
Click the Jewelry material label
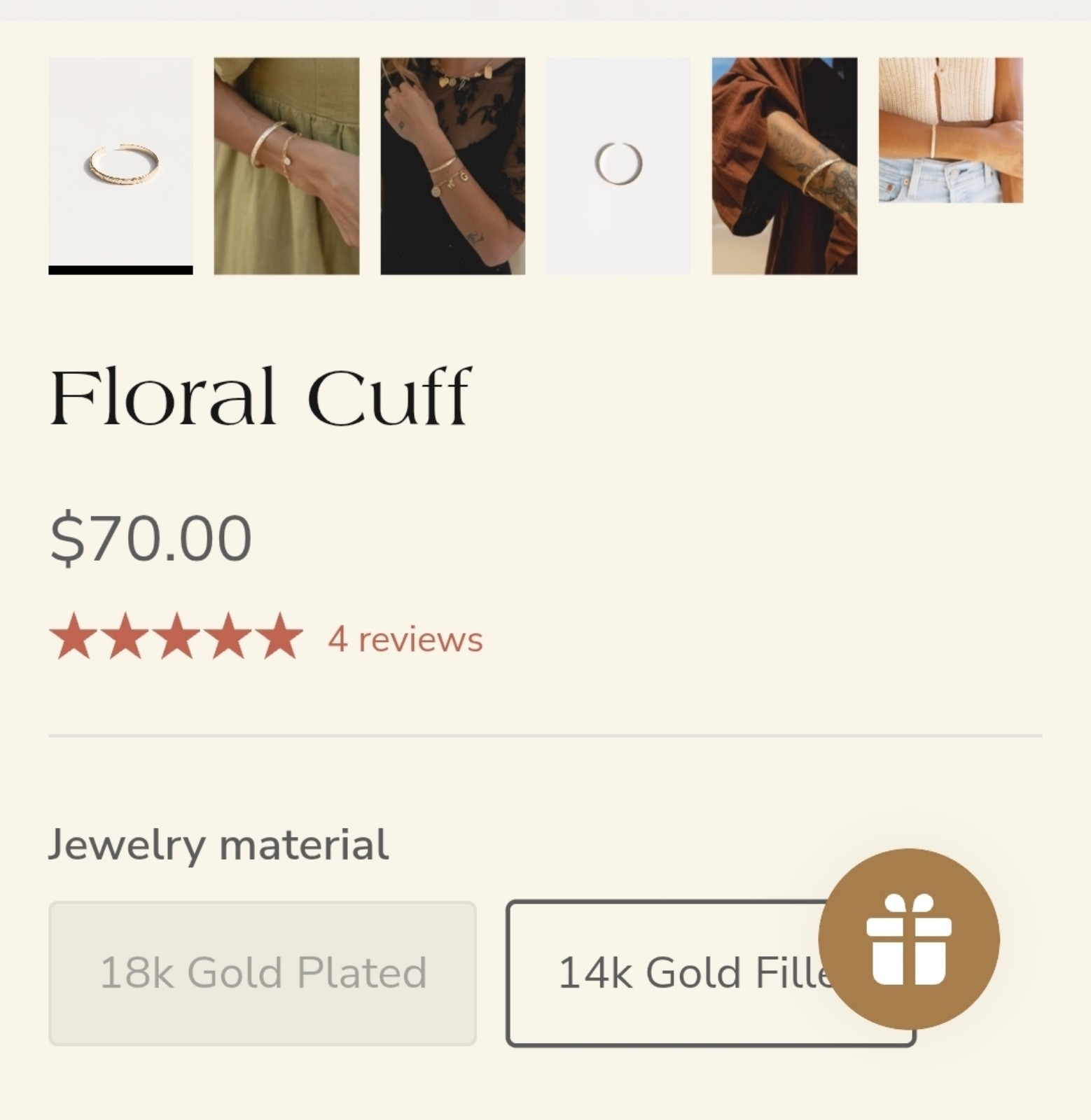point(218,846)
